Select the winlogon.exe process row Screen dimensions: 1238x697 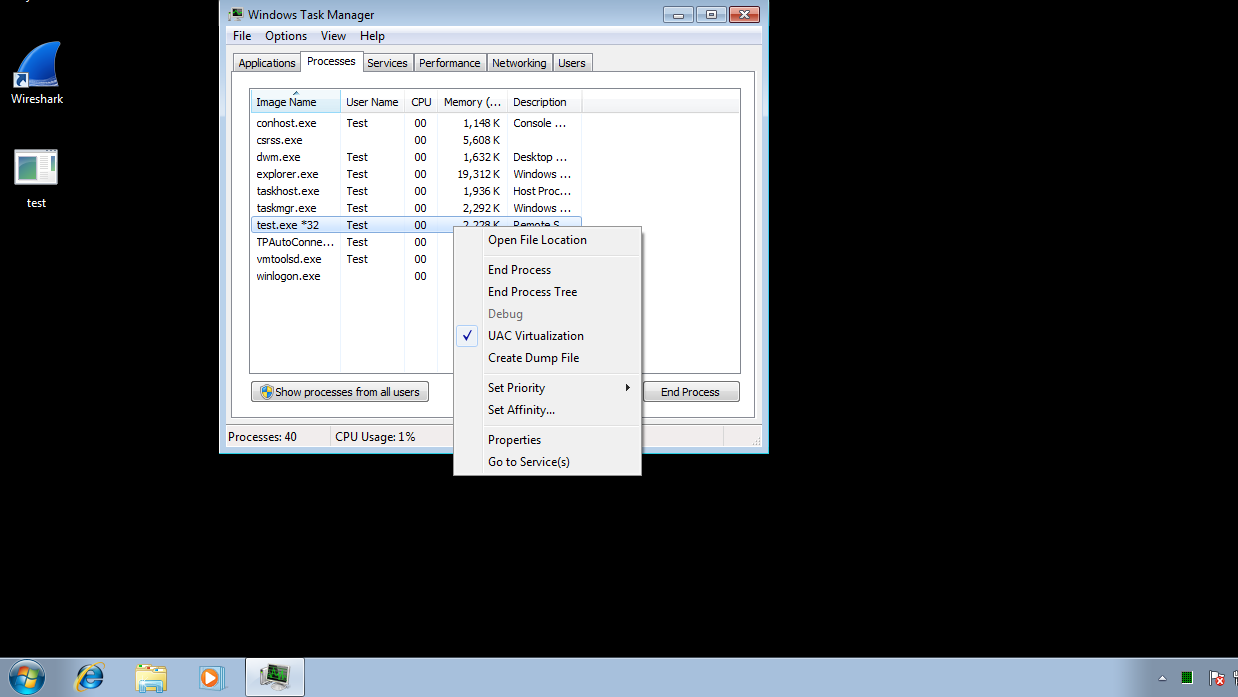tap(353, 276)
